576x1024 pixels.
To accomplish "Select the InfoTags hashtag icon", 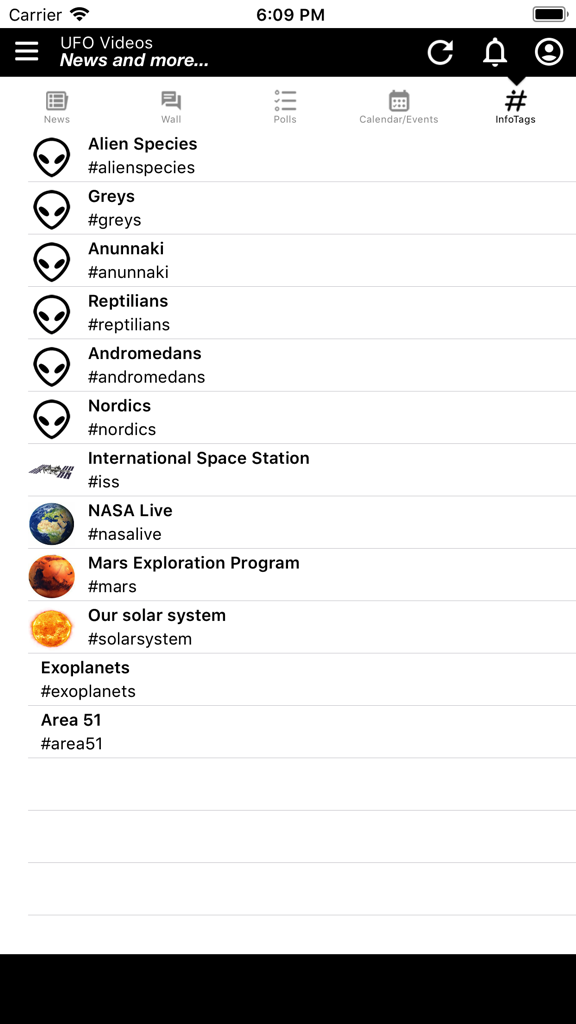I will click(x=514, y=100).
